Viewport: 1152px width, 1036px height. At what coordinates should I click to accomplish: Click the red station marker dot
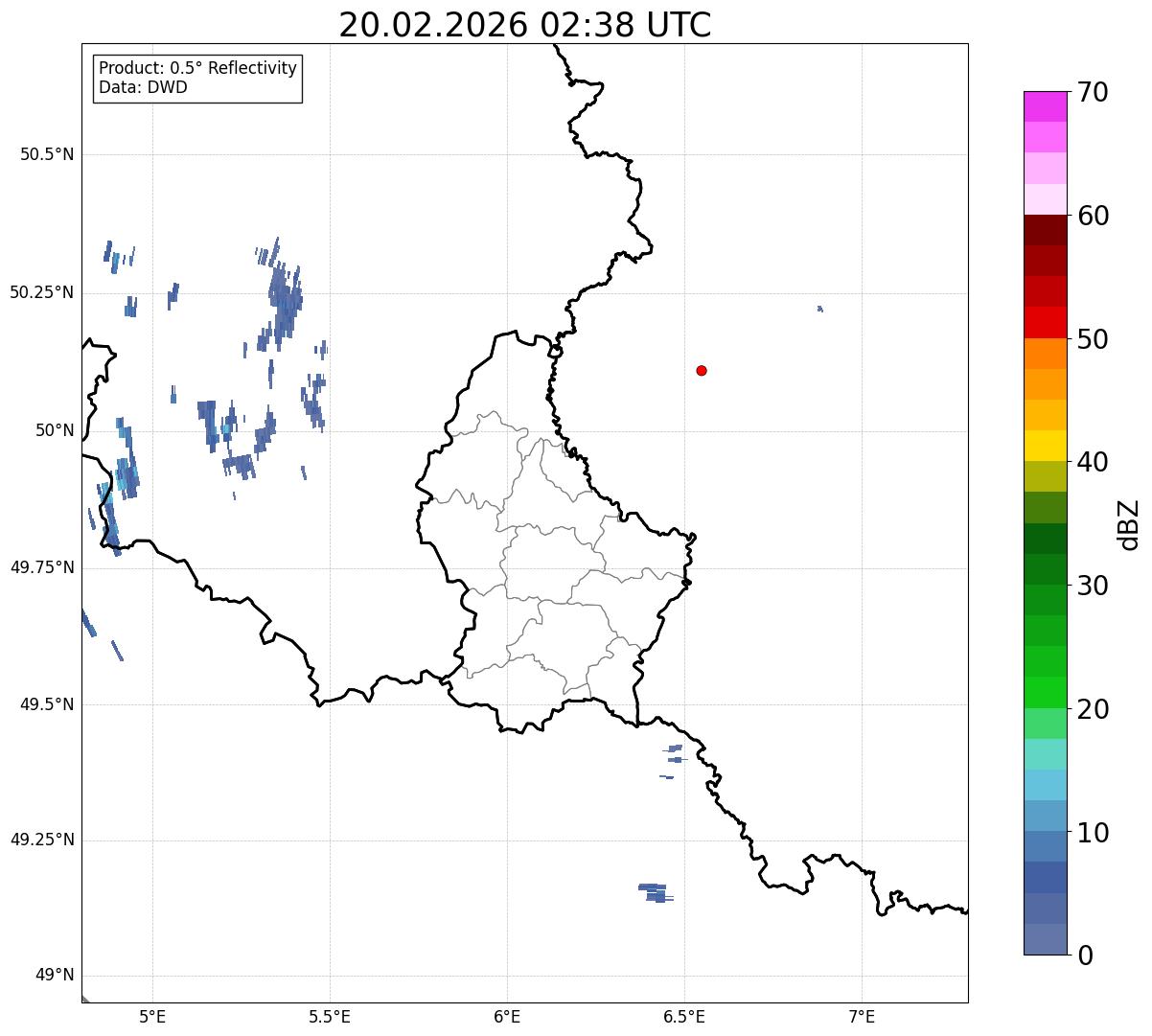coord(702,370)
